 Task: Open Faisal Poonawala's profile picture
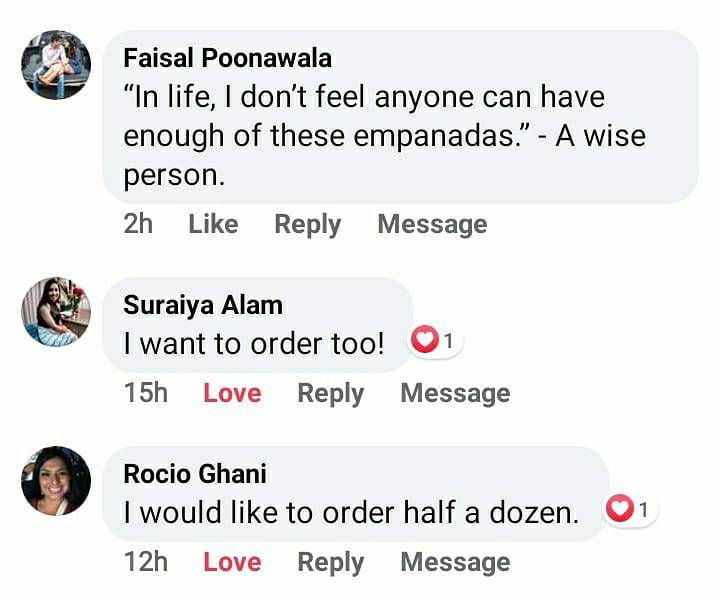point(56,64)
